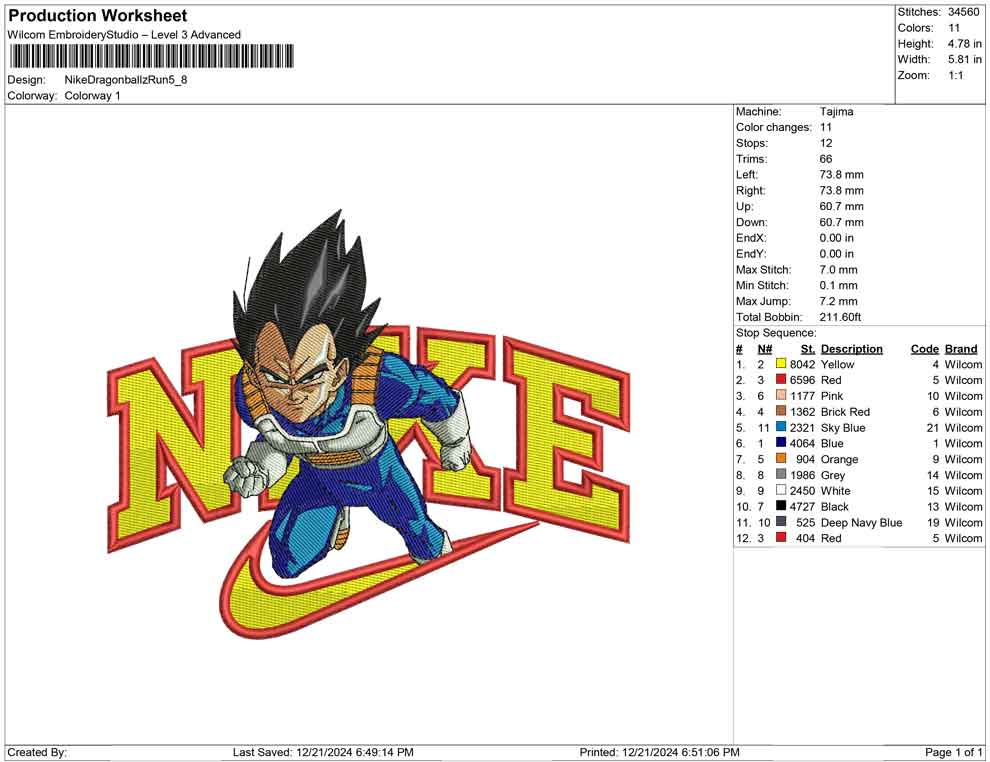Select the Total Bobbin value '211.60ft'
This screenshot has height=762, width=990.
point(840,317)
